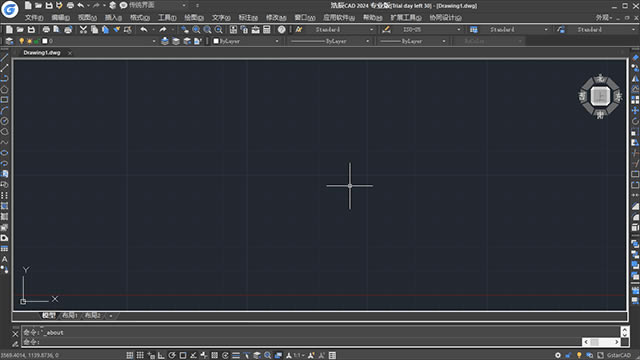Click the 外观 appearance button
The width and height of the screenshot is (640, 360).
pyautogui.click(x=603, y=18)
